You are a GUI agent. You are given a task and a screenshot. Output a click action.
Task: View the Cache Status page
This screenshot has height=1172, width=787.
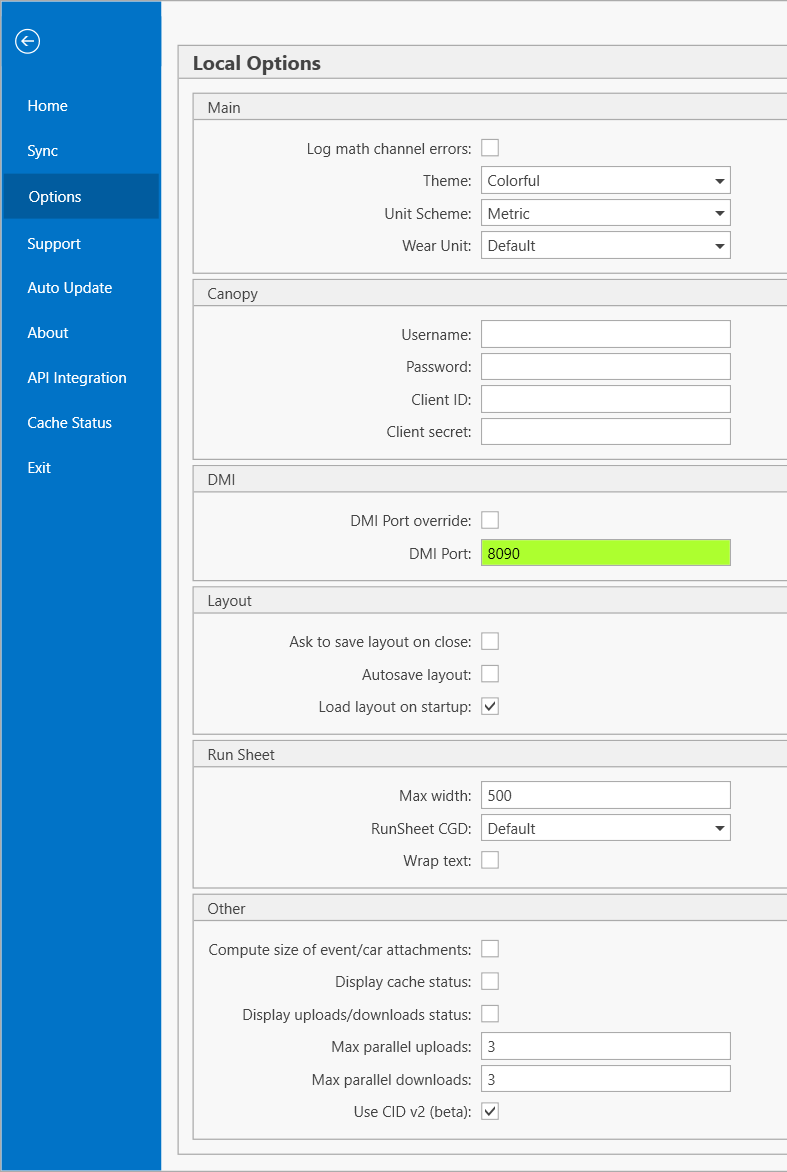click(70, 423)
